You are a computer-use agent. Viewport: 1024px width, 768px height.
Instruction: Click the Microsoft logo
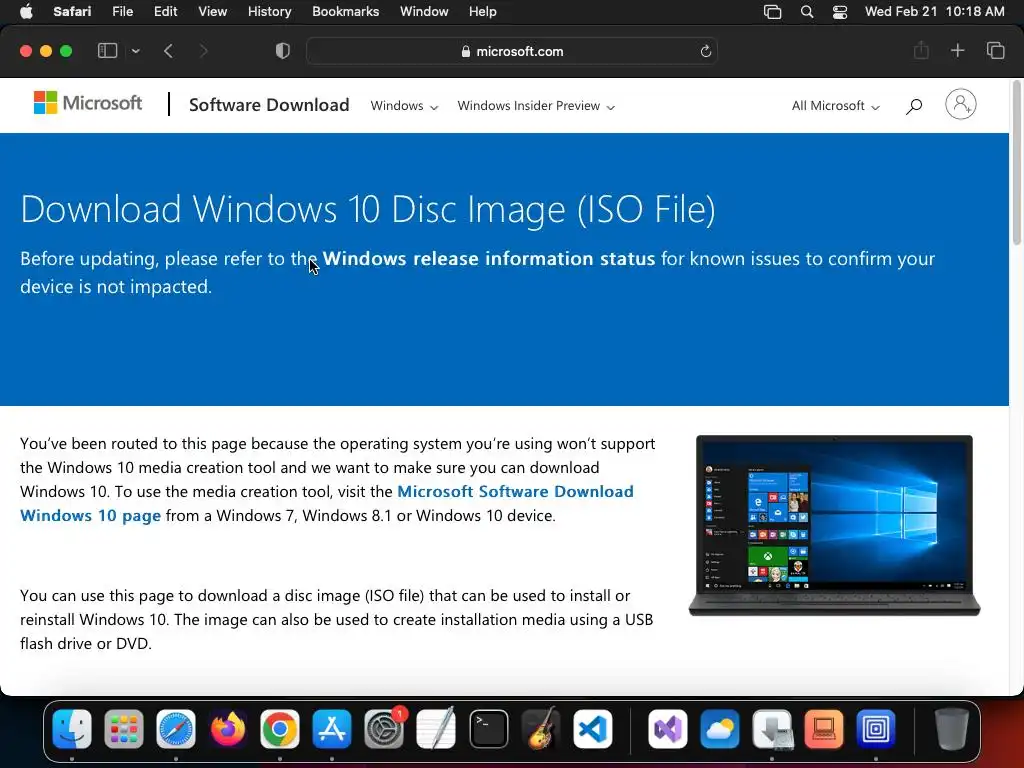coord(88,103)
